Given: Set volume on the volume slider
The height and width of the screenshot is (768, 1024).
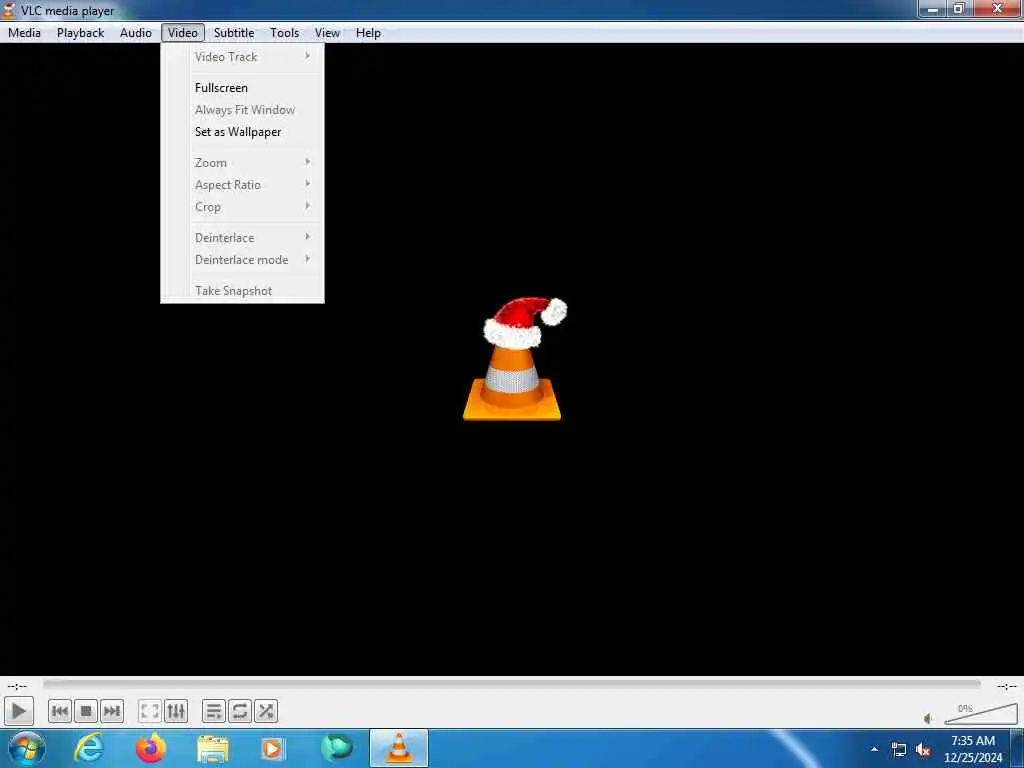Looking at the screenshot, I should click(x=981, y=714).
